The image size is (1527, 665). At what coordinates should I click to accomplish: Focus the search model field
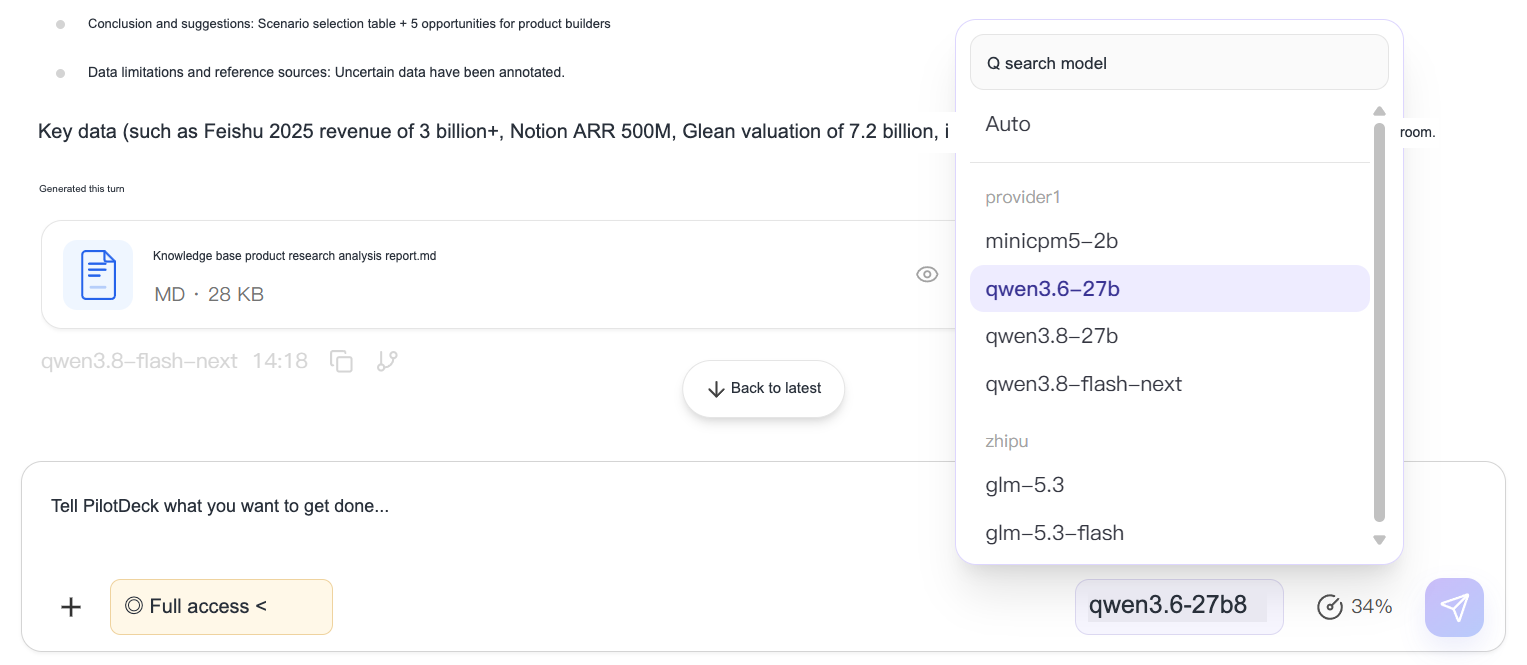coord(1179,63)
